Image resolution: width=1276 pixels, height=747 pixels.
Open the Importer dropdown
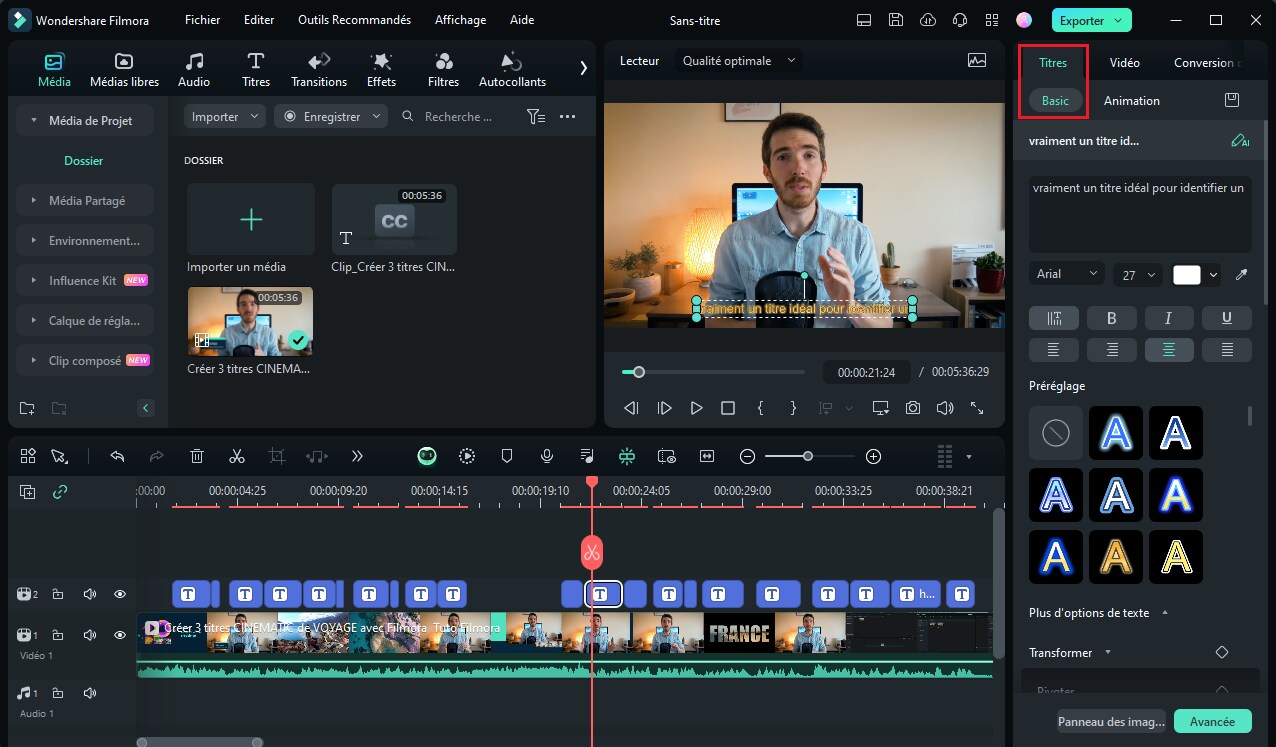click(x=225, y=117)
